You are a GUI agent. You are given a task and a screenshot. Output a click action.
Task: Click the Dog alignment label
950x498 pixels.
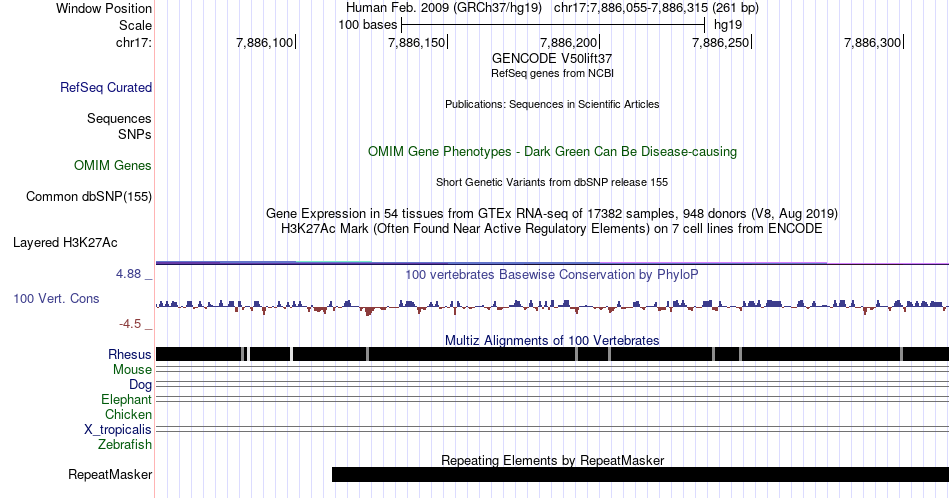pos(140,385)
